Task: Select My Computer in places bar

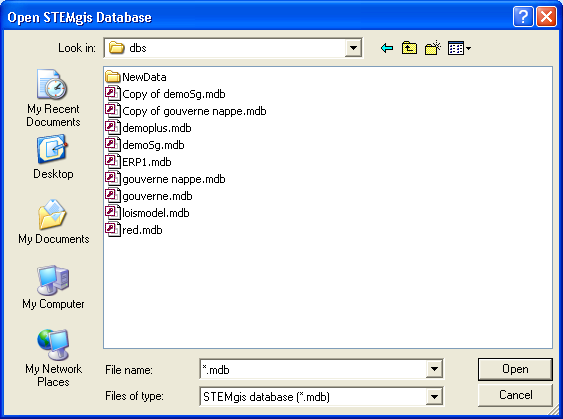Action: point(53,287)
